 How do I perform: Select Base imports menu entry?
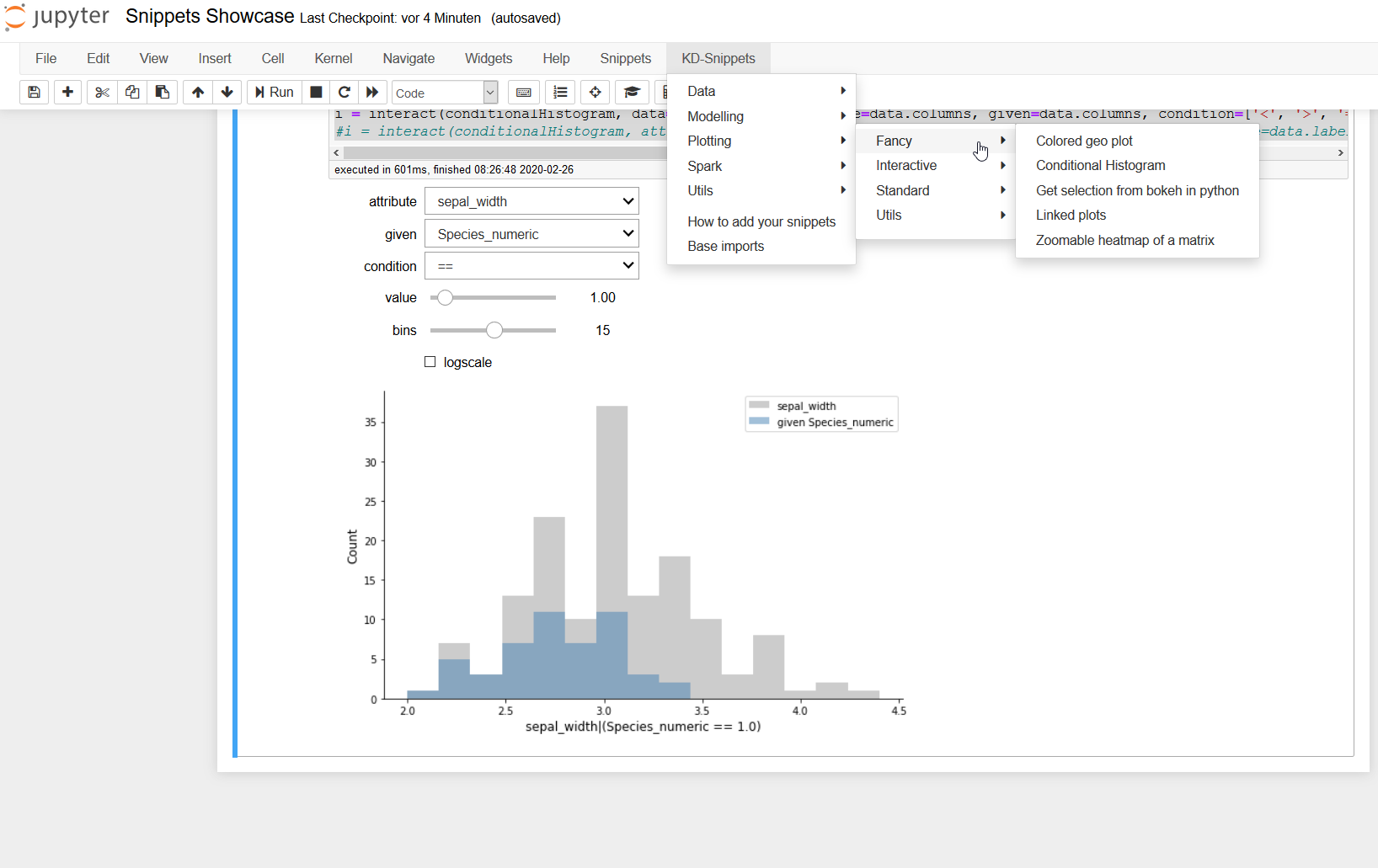tap(761, 246)
